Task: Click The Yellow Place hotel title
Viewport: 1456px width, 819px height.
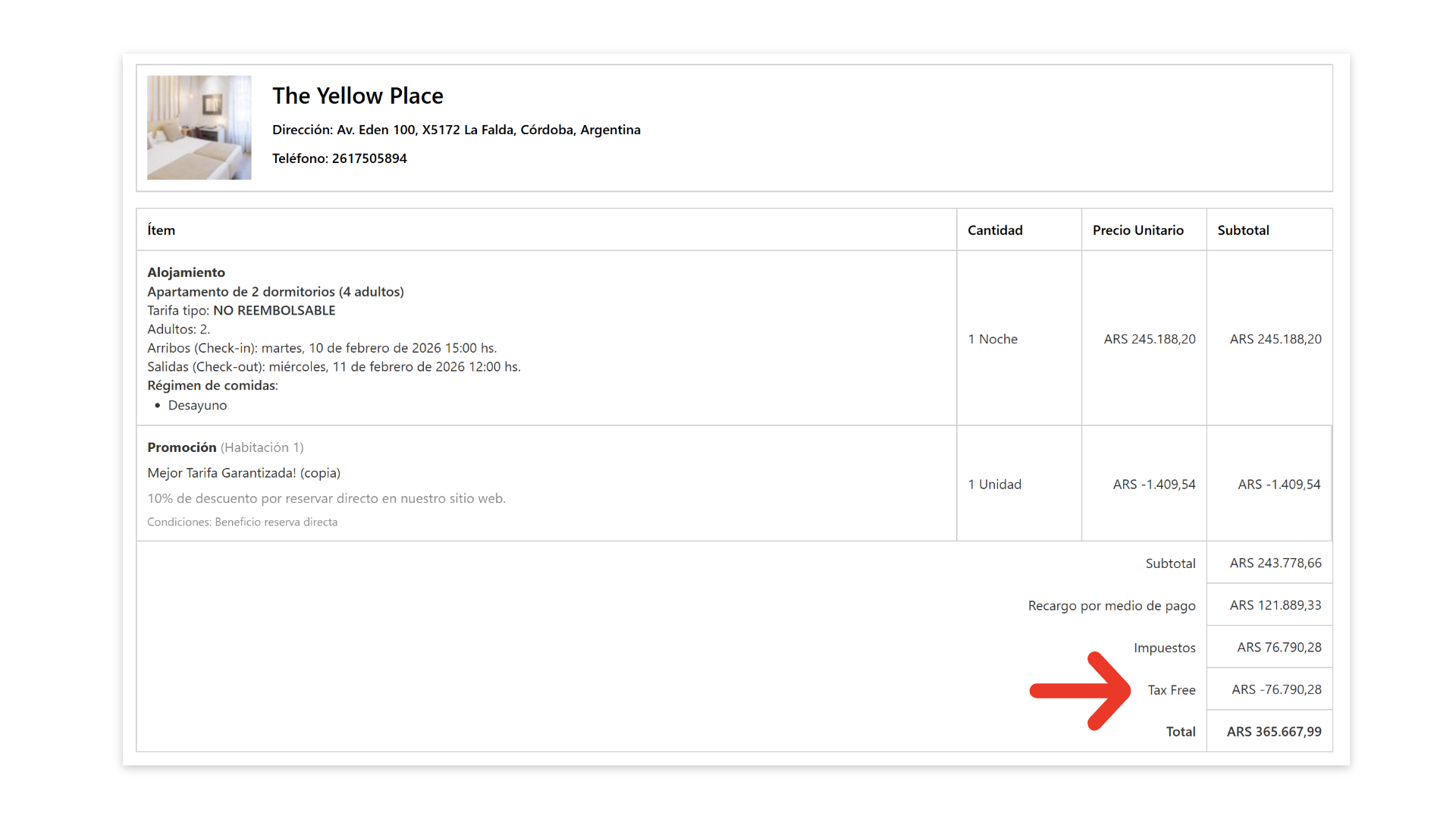Action: [x=357, y=96]
